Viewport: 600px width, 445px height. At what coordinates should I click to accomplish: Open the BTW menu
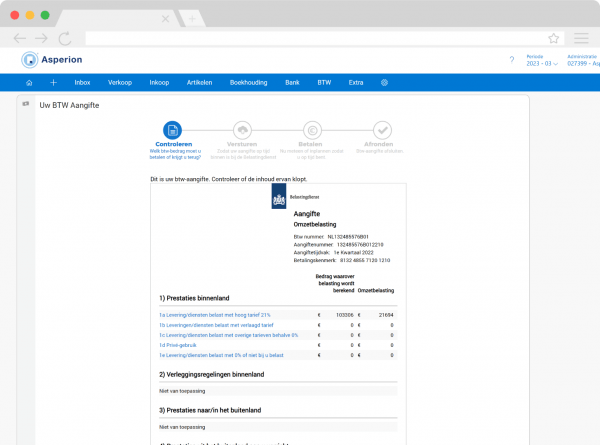pyautogui.click(x=324, y=83)
